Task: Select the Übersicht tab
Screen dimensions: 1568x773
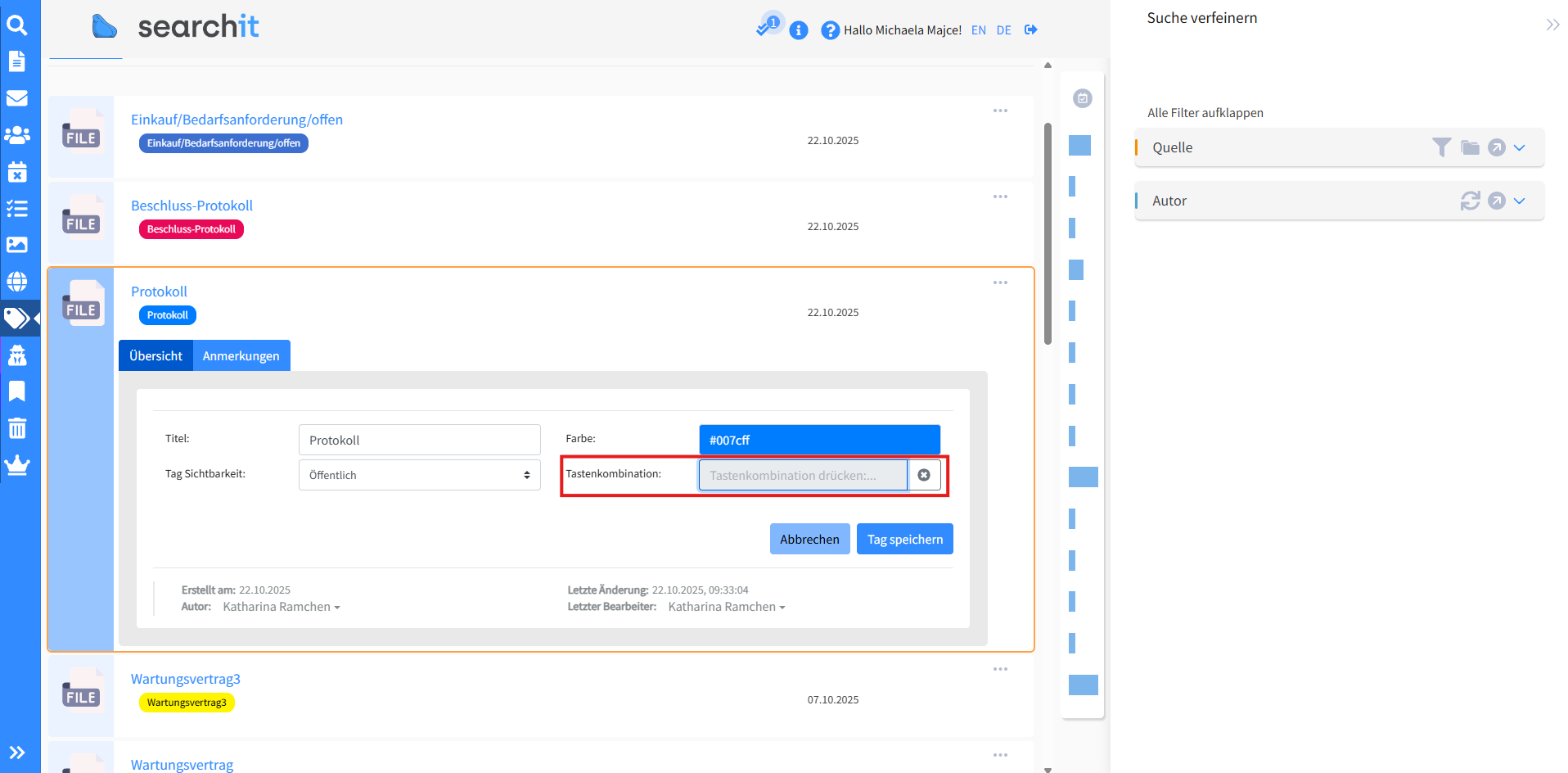Action: point(155,355)
